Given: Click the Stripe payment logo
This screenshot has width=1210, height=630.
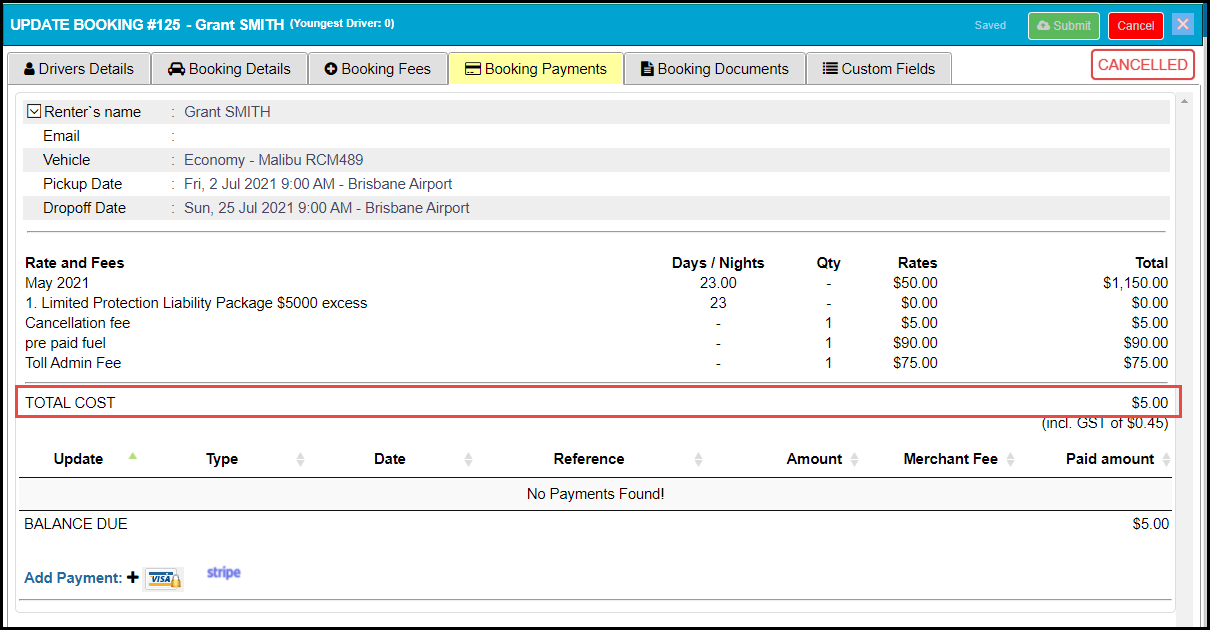Looking at the screenshot, I should (223, 573).
